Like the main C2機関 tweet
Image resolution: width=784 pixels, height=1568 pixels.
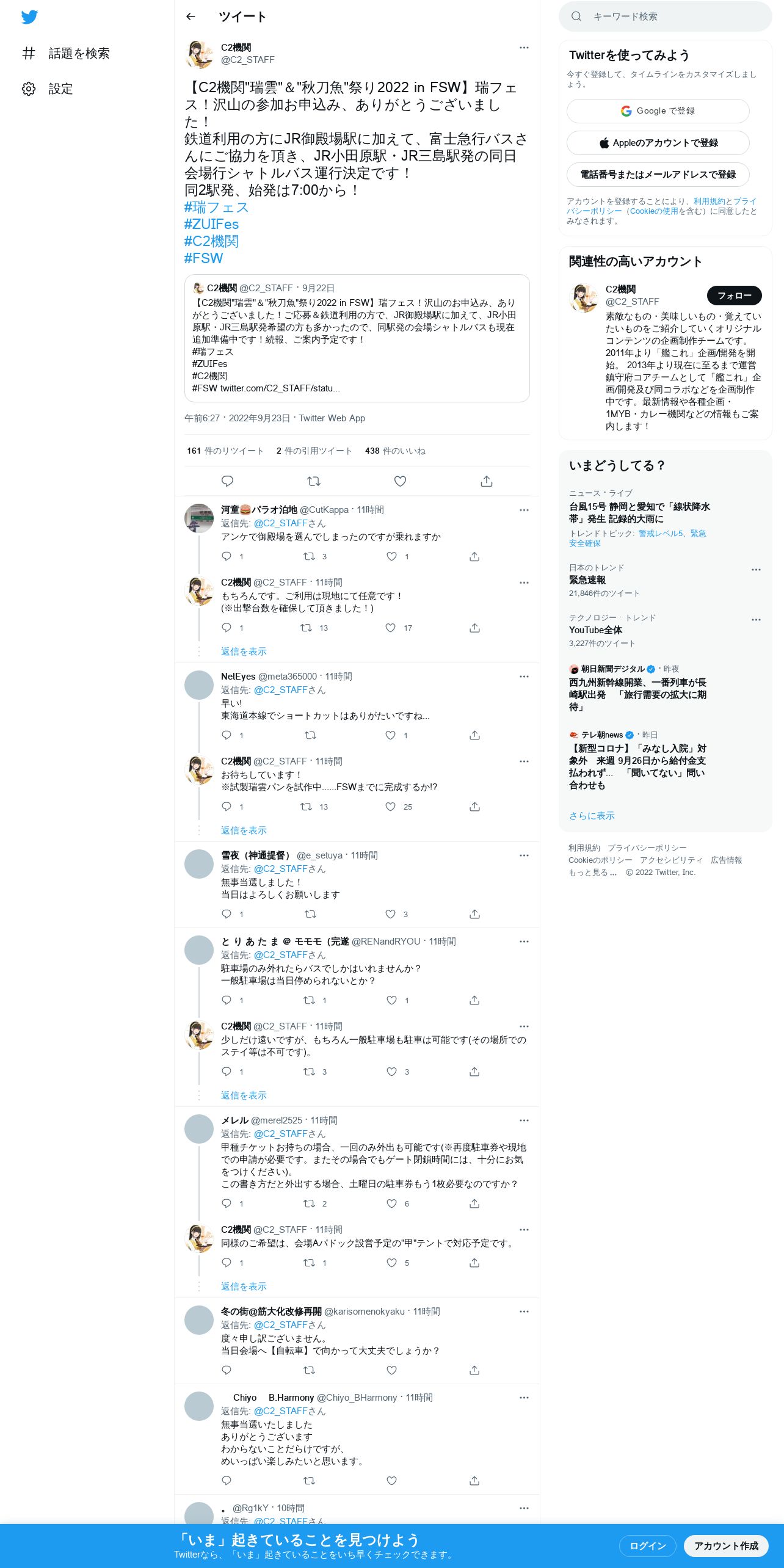401,481
